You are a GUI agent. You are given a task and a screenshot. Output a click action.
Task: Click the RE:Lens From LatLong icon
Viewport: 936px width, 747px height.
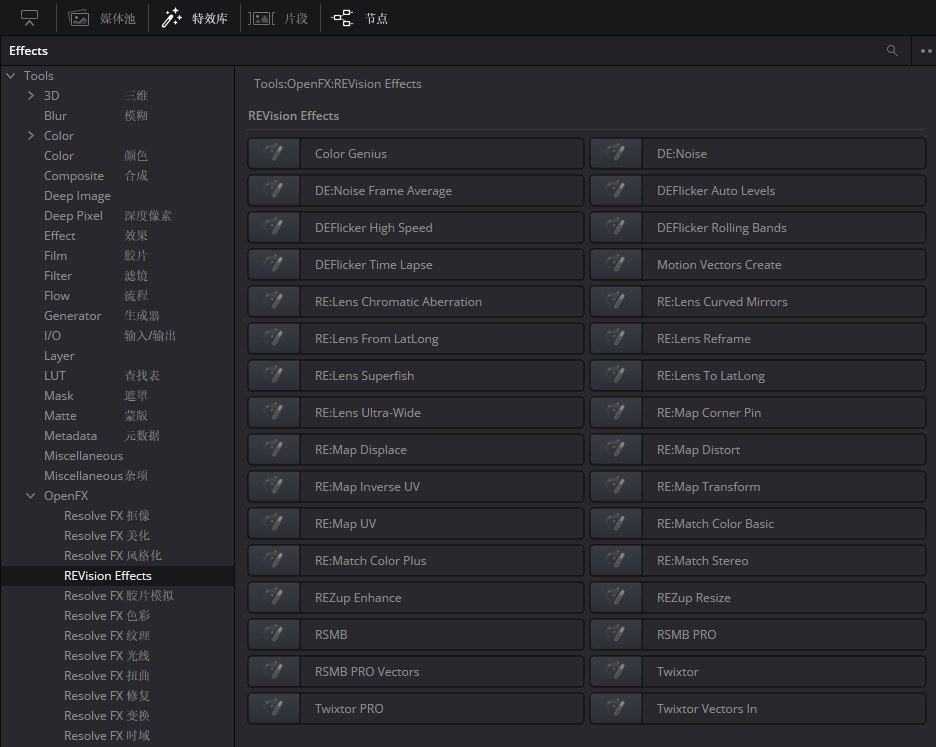click(274, 339)
